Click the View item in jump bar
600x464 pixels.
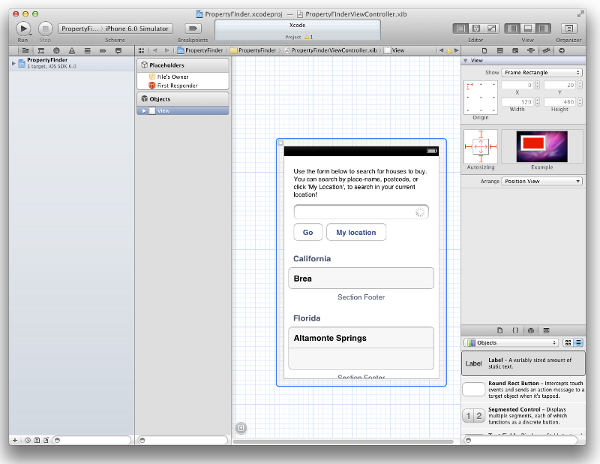pyautogui.click(x=394, y=50)
